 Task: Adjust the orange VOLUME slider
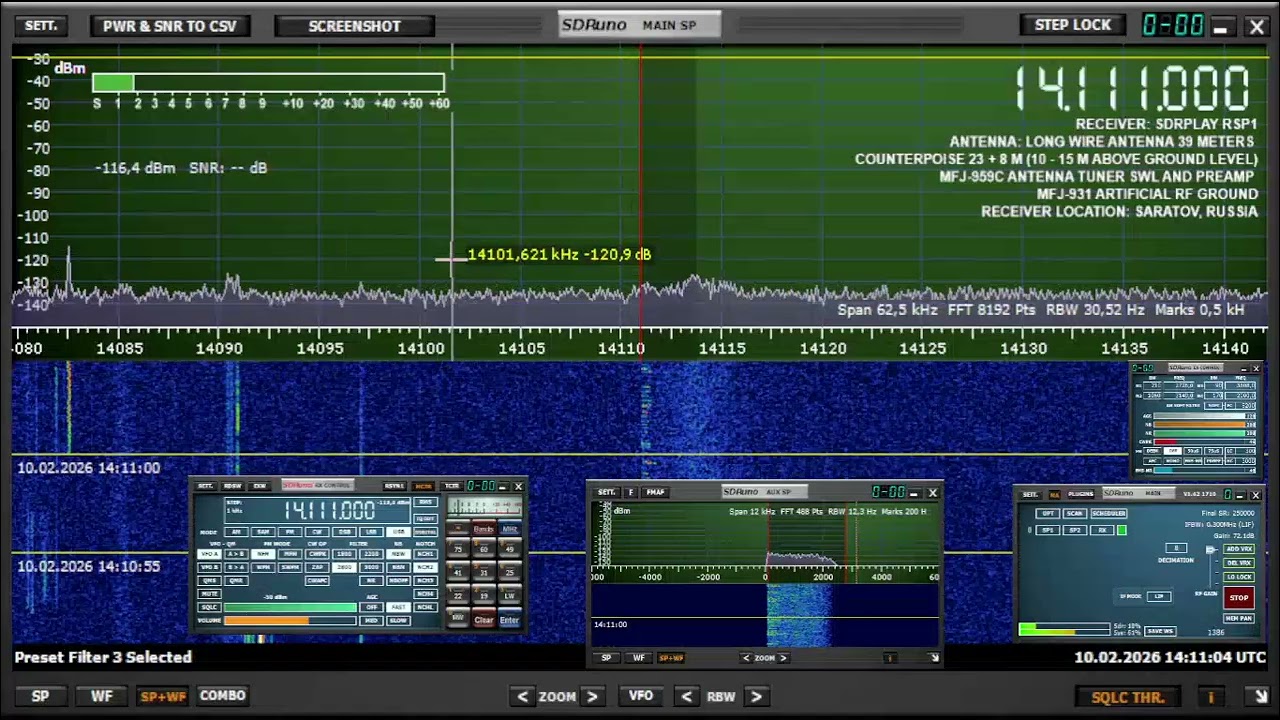pyautogui.click(x=290, y=621)
